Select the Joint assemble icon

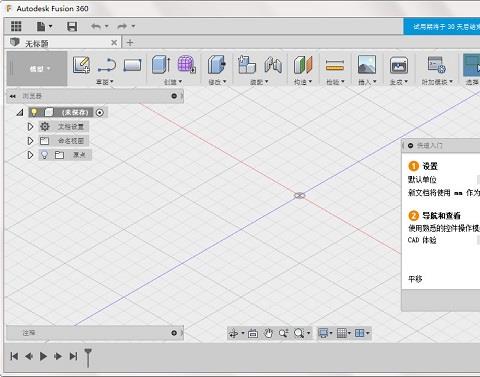(273, 64)
